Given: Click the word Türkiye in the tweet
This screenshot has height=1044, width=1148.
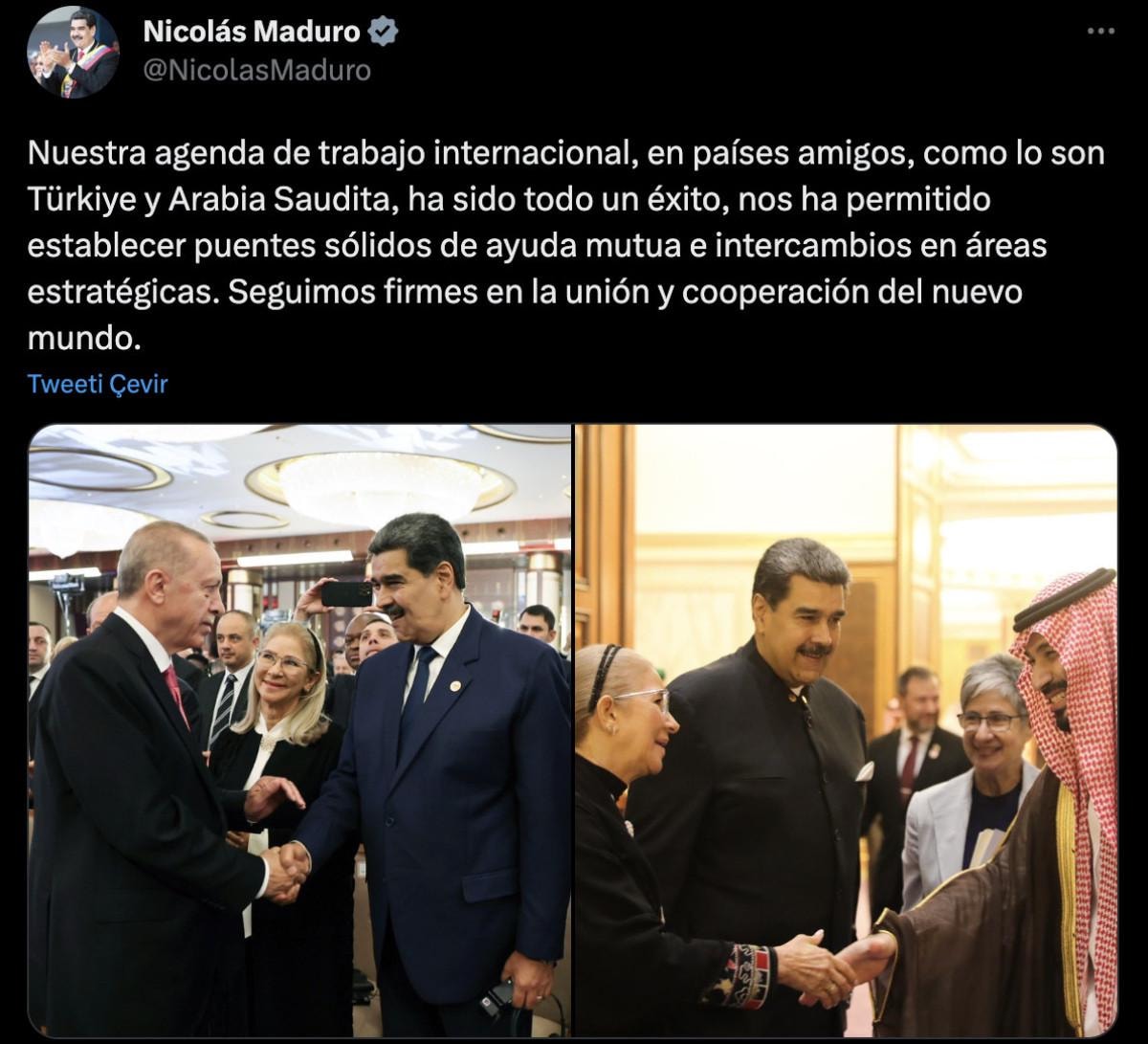Looking at the screenshot, I should click(x=80, y=201).
